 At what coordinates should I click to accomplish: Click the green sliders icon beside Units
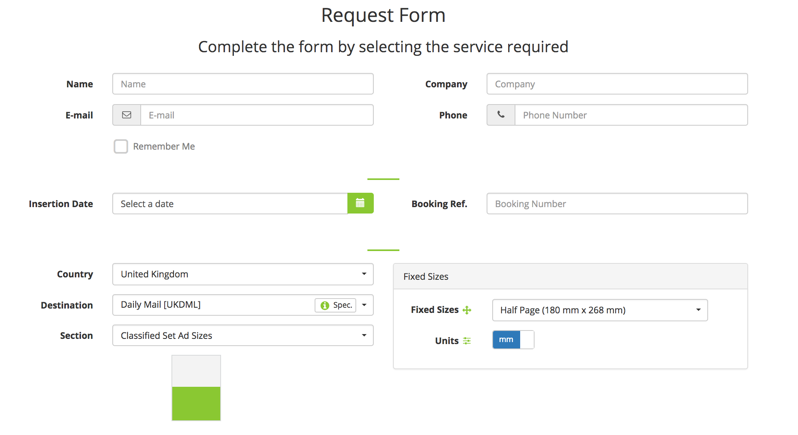coord(467,341)
